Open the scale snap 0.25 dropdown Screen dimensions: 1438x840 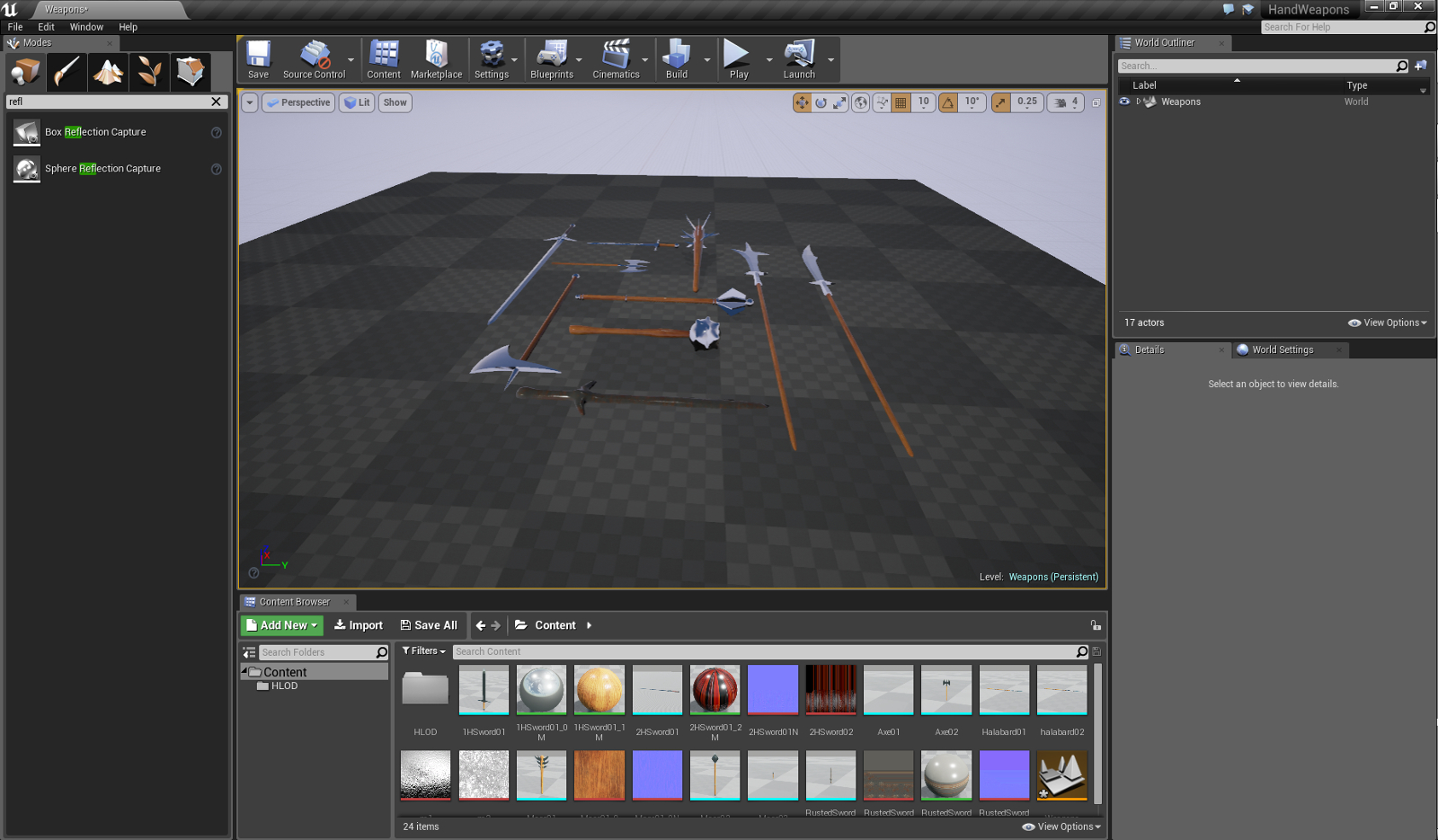[1026, 102]
